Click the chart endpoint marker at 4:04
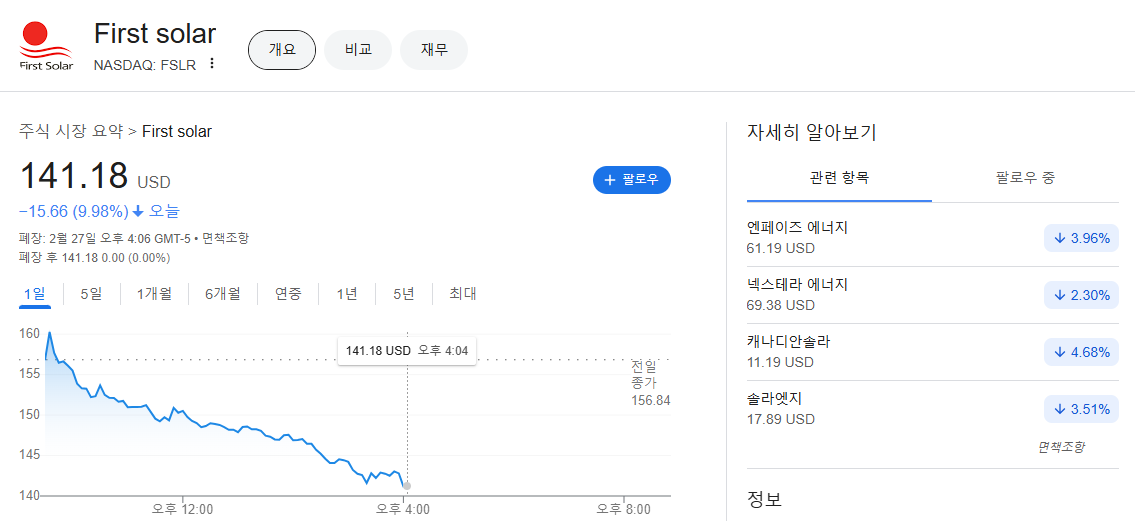Screen dimensions: 1135x521 tap(407, 486)
